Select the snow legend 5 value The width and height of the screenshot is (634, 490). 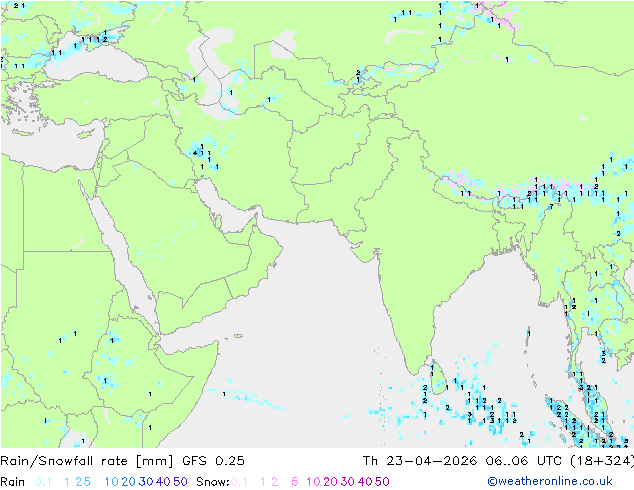click(295, 482)
